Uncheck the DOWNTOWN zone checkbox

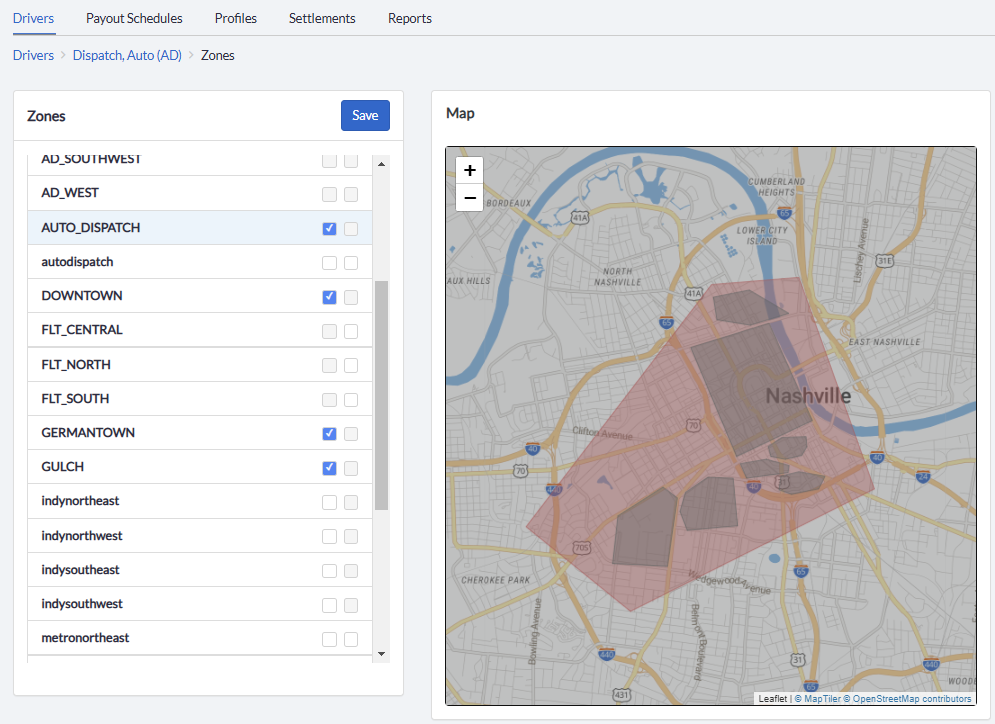coord(329,296)
